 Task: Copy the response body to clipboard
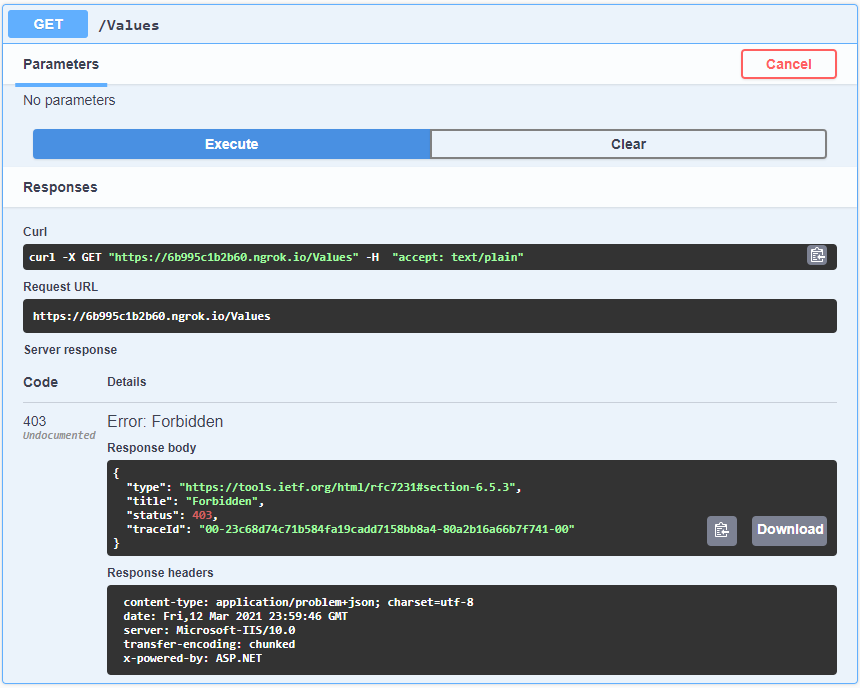721,531
